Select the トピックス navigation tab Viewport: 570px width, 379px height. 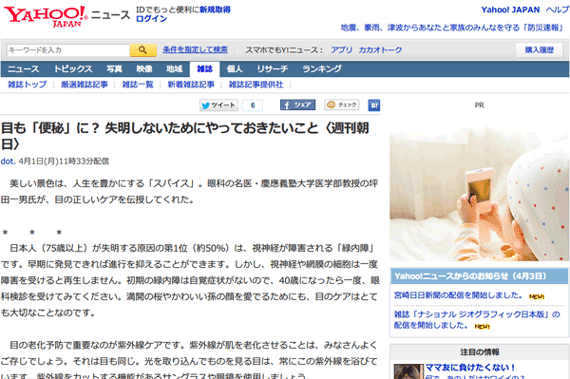coord(73,69)
